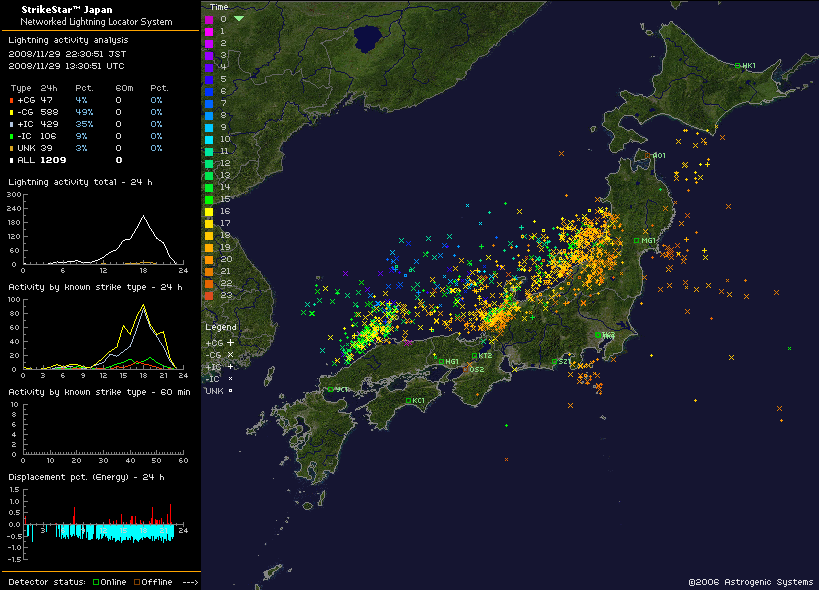Click the Online detector status indicator
This screenshot has height=590, width=819.
109,582
